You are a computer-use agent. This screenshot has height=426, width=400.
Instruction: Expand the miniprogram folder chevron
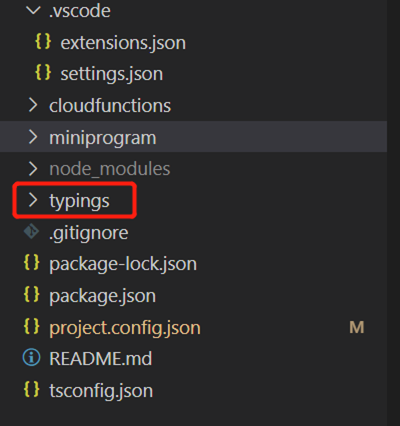click(x=33, y=137)
